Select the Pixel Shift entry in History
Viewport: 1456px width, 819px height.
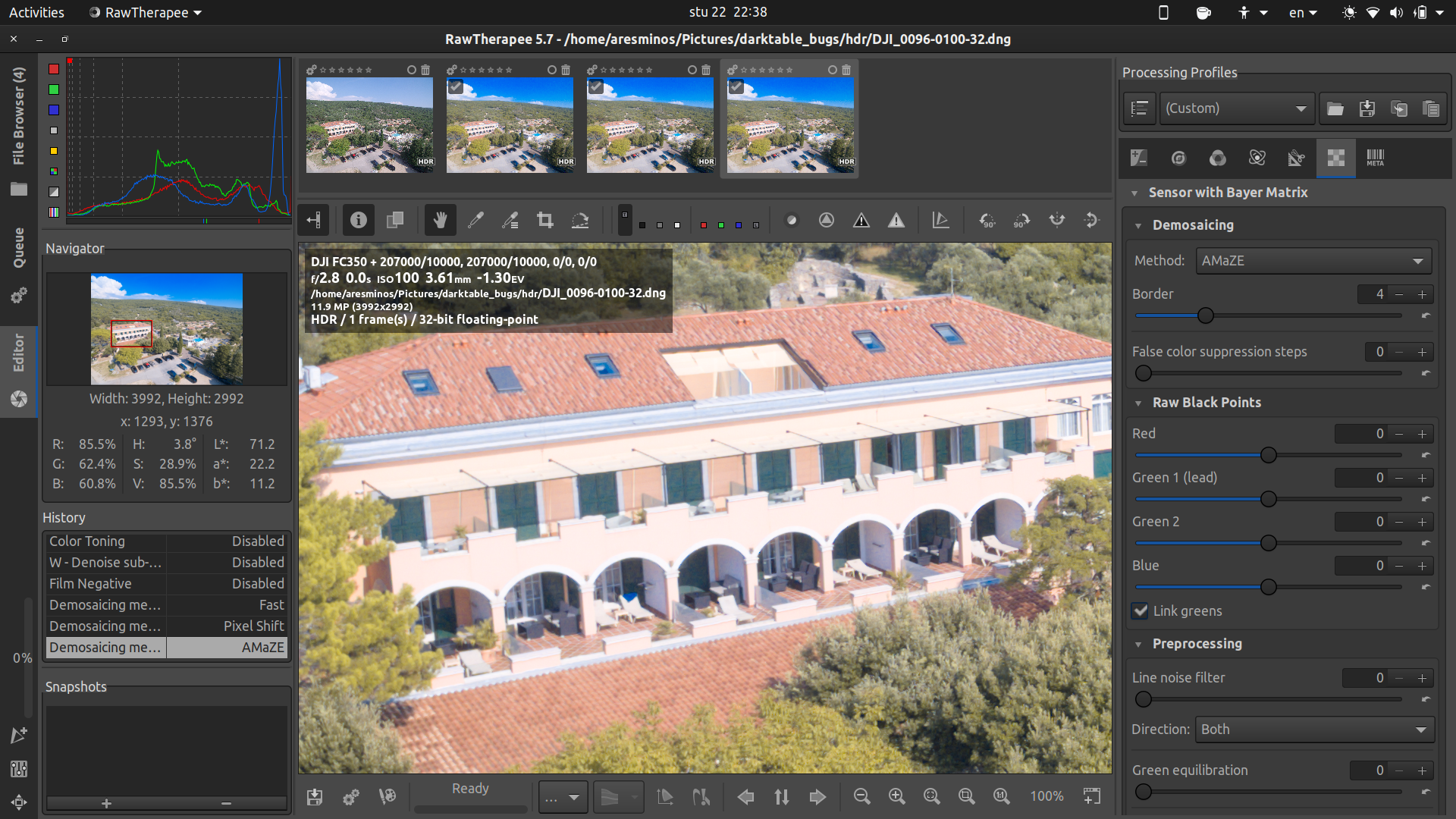point(166,626)
